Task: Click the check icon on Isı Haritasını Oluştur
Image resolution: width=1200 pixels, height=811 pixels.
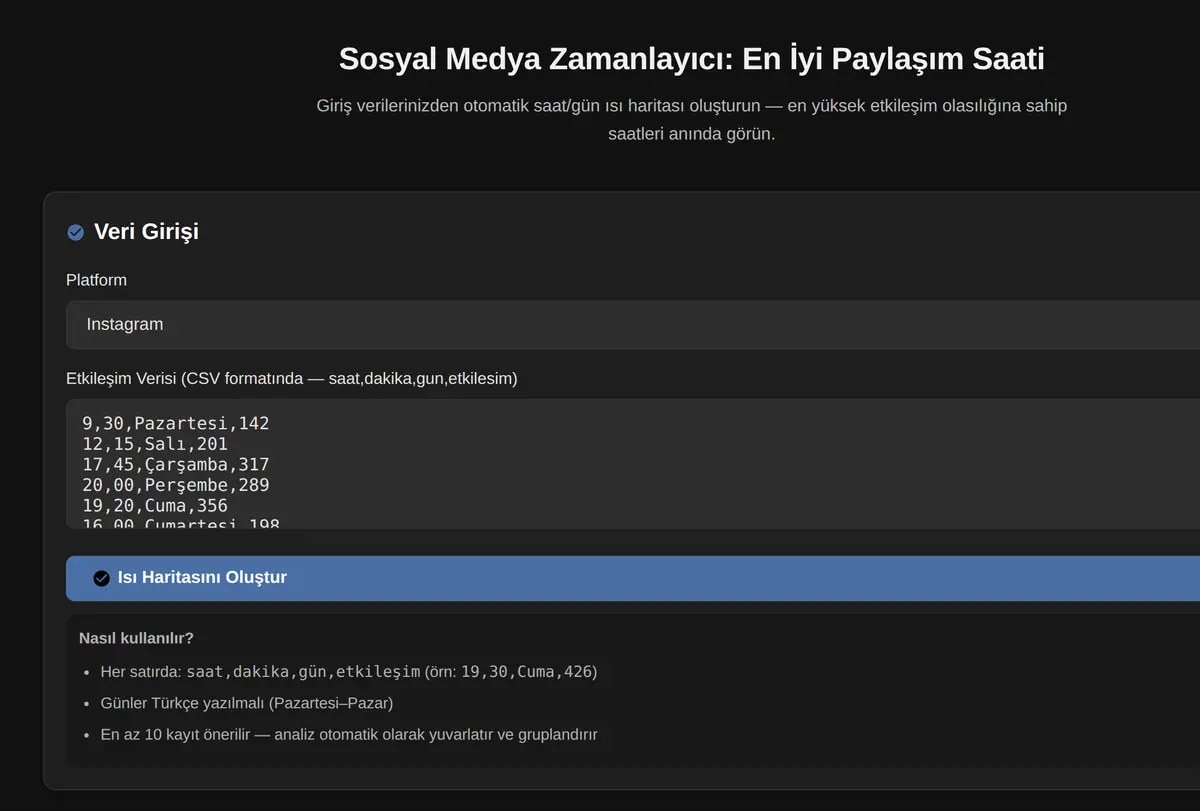Action: point(101,578)
